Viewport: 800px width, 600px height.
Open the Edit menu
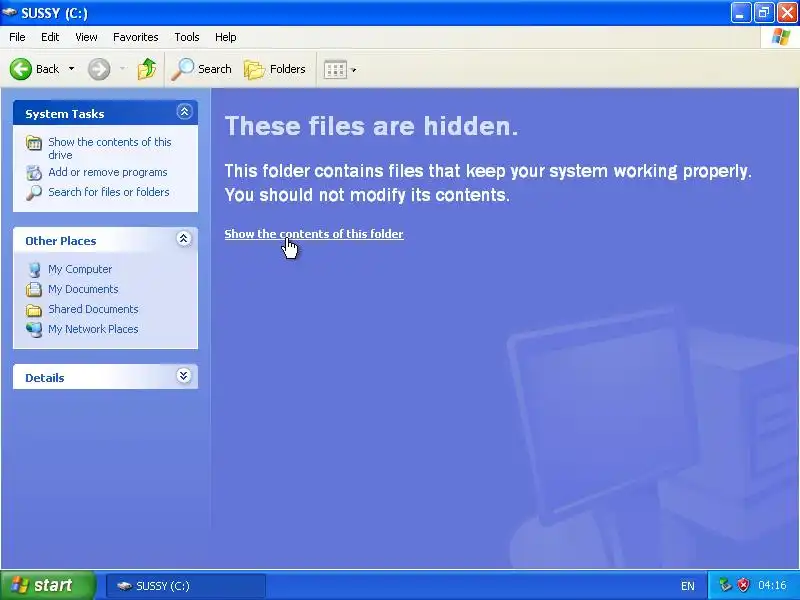[50, 37]
